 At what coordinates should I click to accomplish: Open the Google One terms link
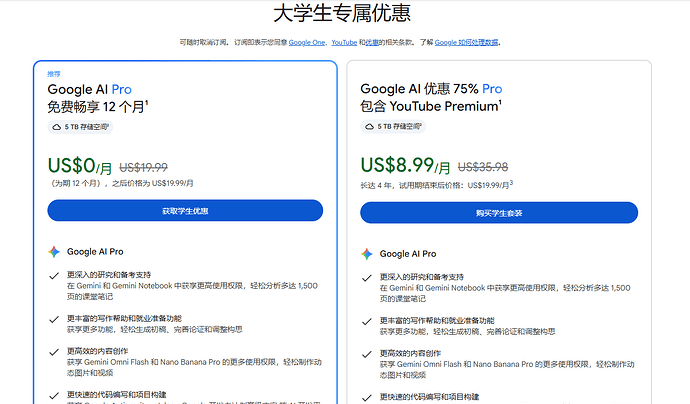click(307, 42)
